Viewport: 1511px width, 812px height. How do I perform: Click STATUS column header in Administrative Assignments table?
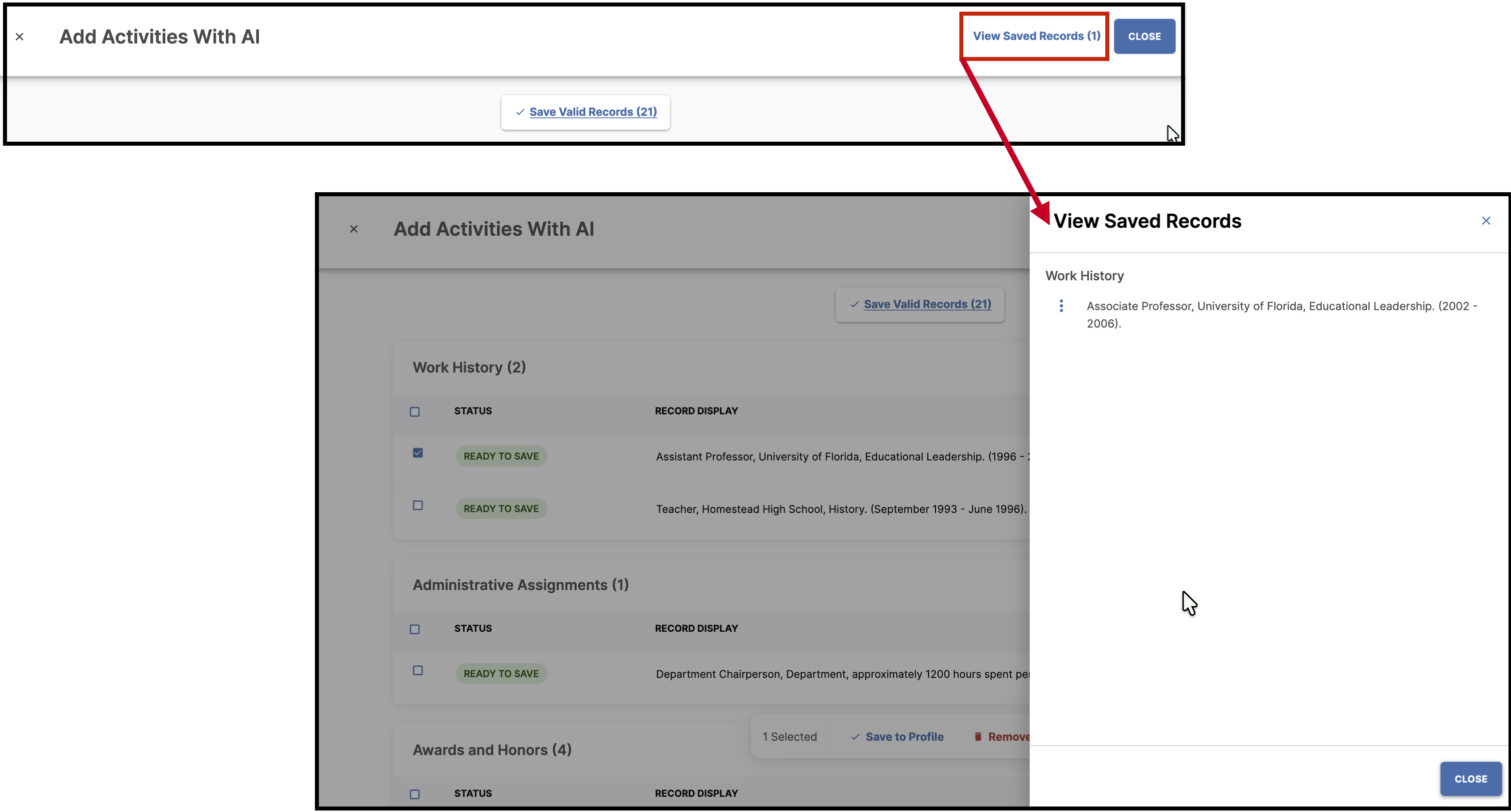point(473,628)
